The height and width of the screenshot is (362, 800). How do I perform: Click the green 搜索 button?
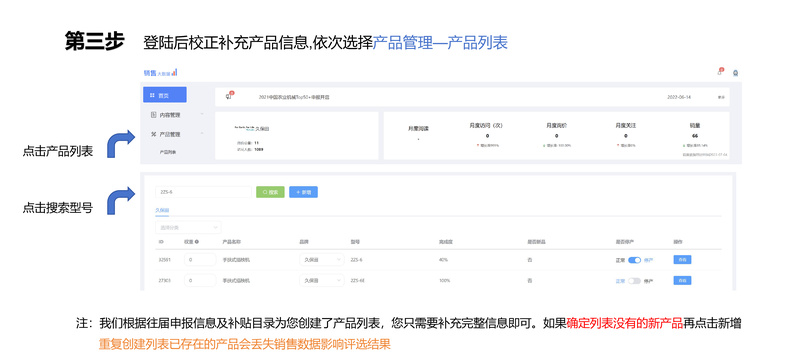pyautogui.click(x=270, y=192)
